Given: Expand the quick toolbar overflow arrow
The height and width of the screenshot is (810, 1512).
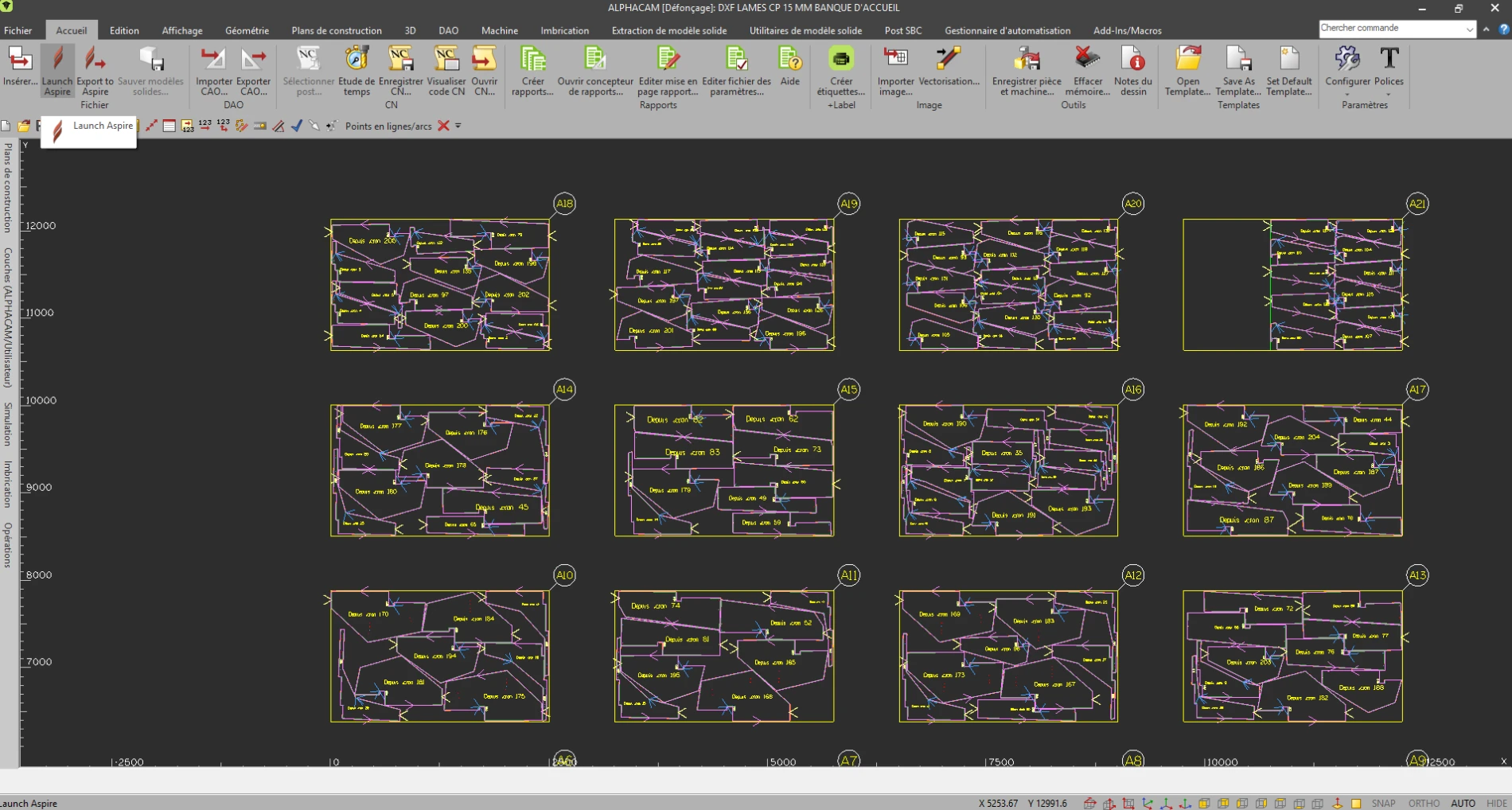Looking at the screenshot, I should point(458,126).
